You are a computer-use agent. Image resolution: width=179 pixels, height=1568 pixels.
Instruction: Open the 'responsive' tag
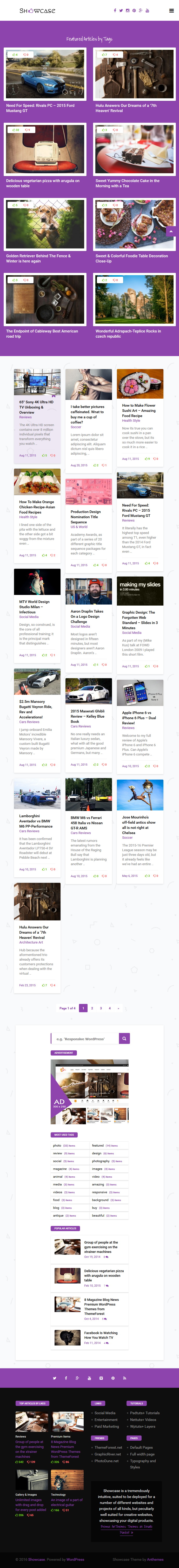click(x=99, y=1192)
